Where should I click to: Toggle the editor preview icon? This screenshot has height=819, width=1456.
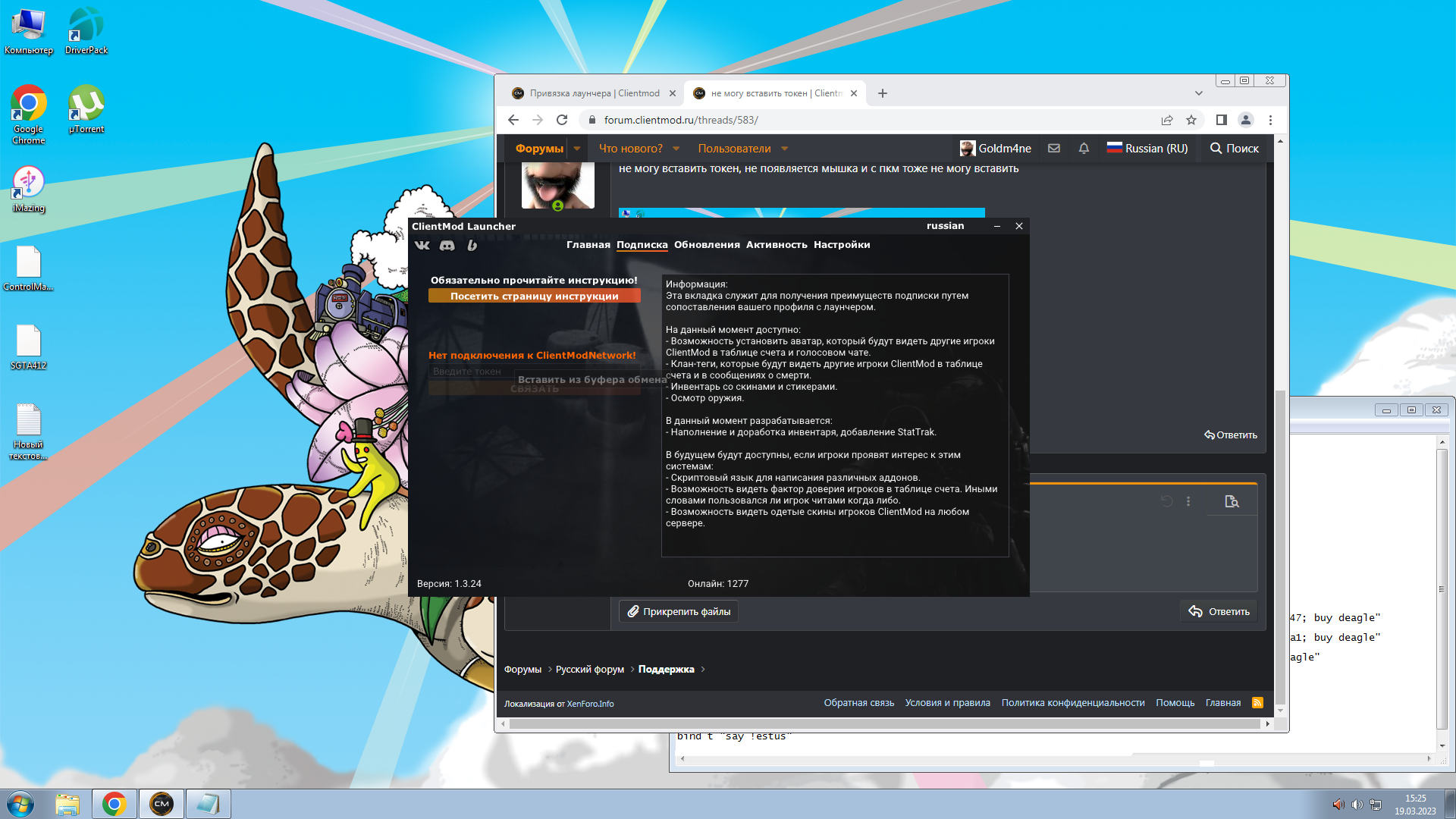point(1232,501)
